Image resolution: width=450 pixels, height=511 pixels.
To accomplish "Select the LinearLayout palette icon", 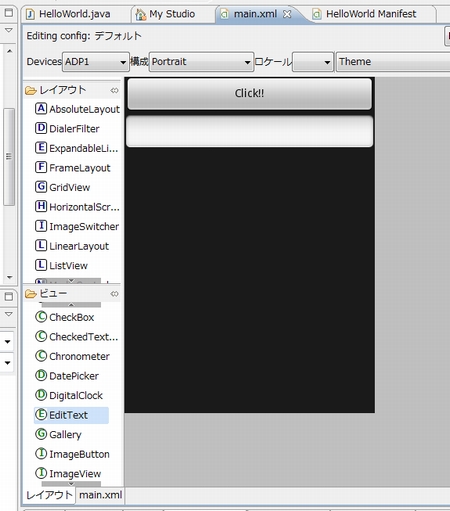I will (41, 245).
